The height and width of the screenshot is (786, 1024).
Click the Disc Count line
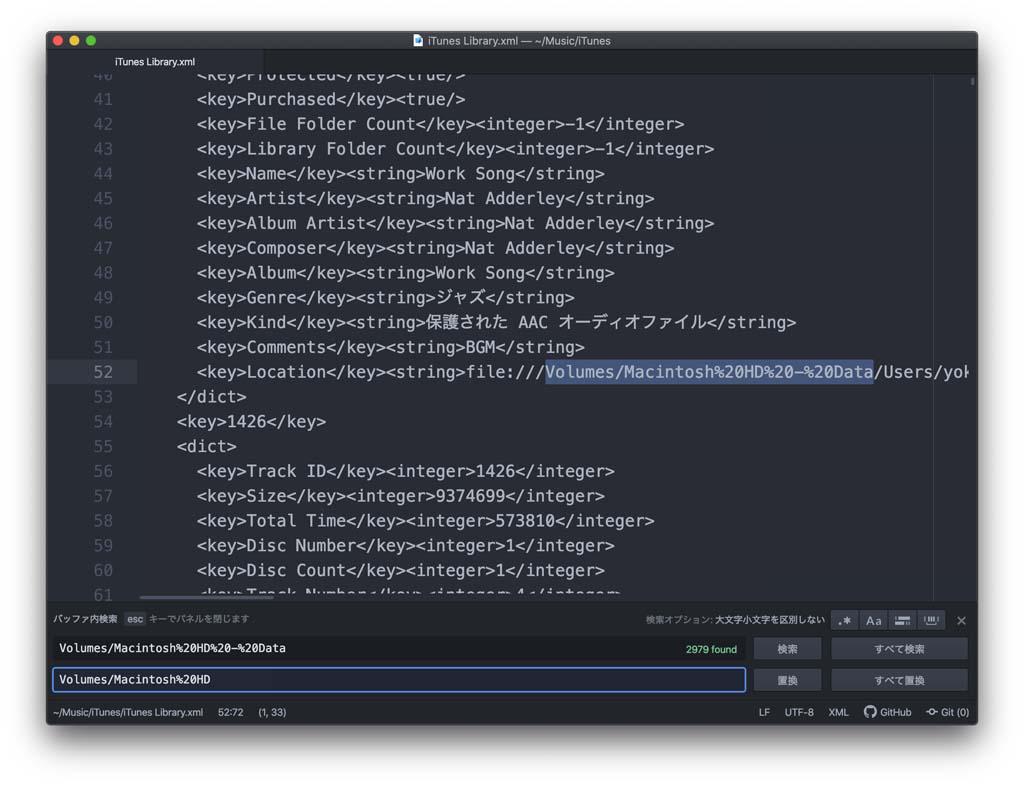pos(400,571)
